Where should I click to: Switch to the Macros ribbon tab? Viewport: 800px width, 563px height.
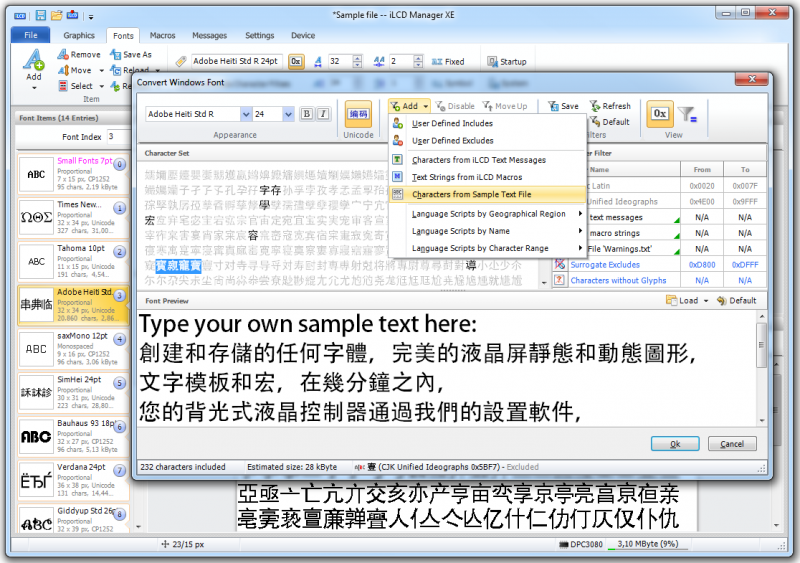(x=162, y=35)
